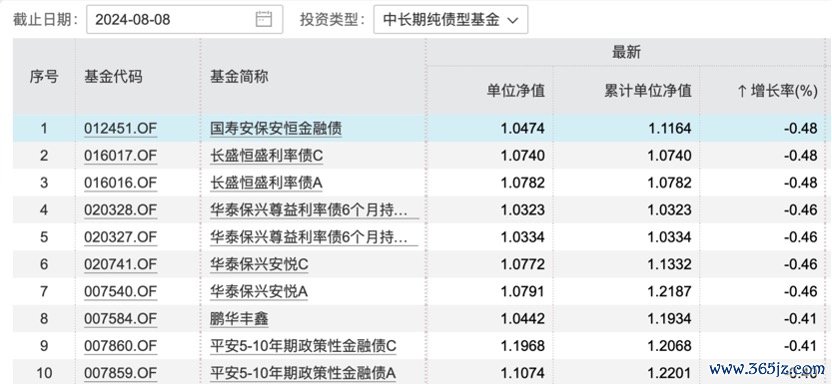Select the net value 1.1074 cell
Image resolution: width=832 pixels, height=384 pixels.
(x=523, y=373)
